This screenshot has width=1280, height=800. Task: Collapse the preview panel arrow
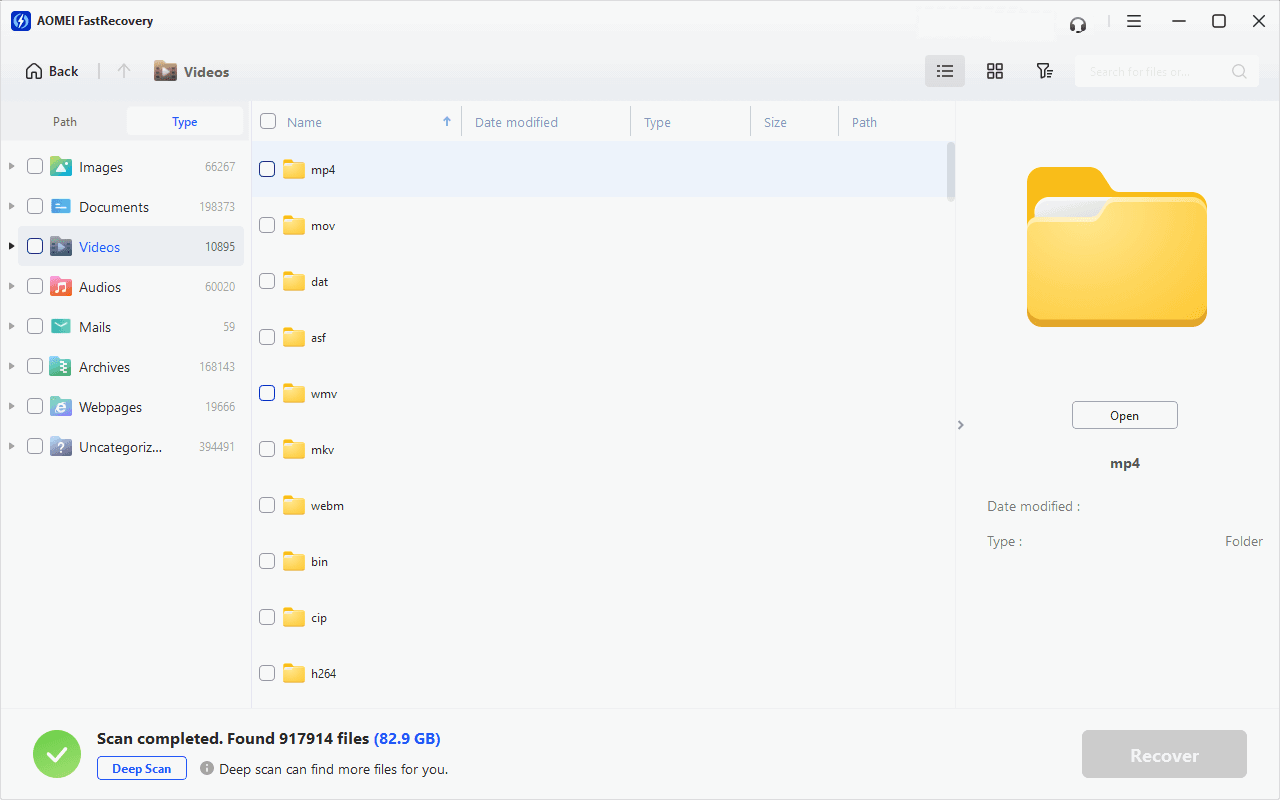point(960,425)
